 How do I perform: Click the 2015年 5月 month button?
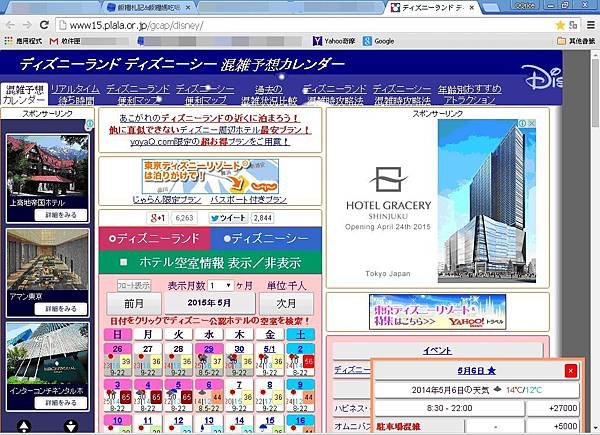point(209,303)
